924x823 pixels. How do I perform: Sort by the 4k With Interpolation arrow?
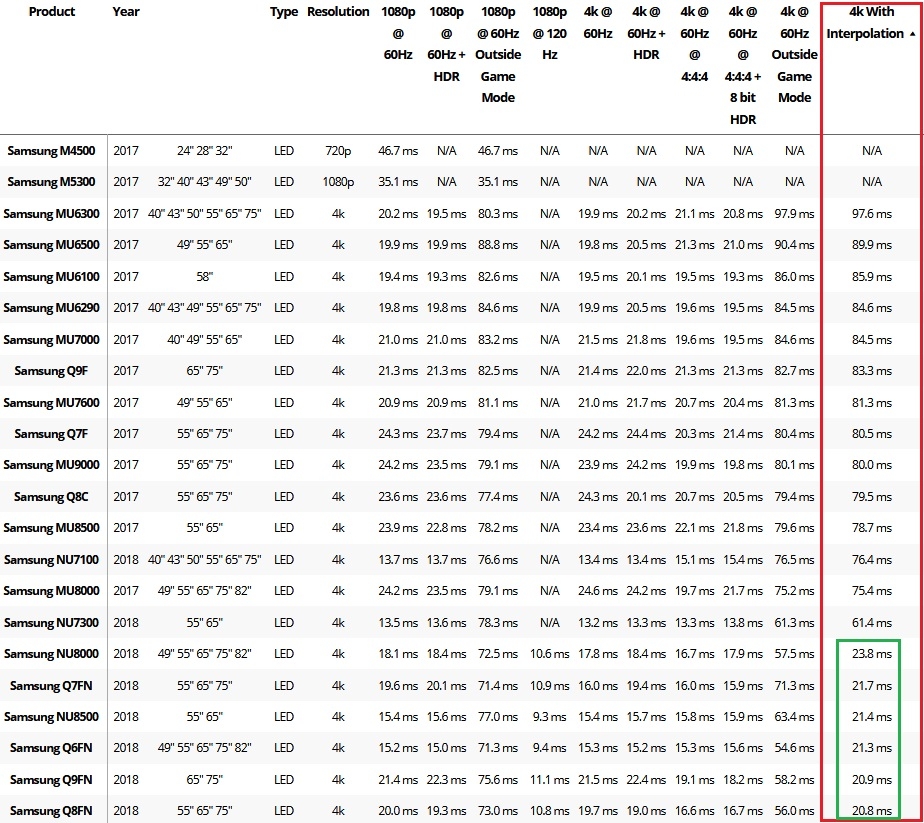(912, 34)
